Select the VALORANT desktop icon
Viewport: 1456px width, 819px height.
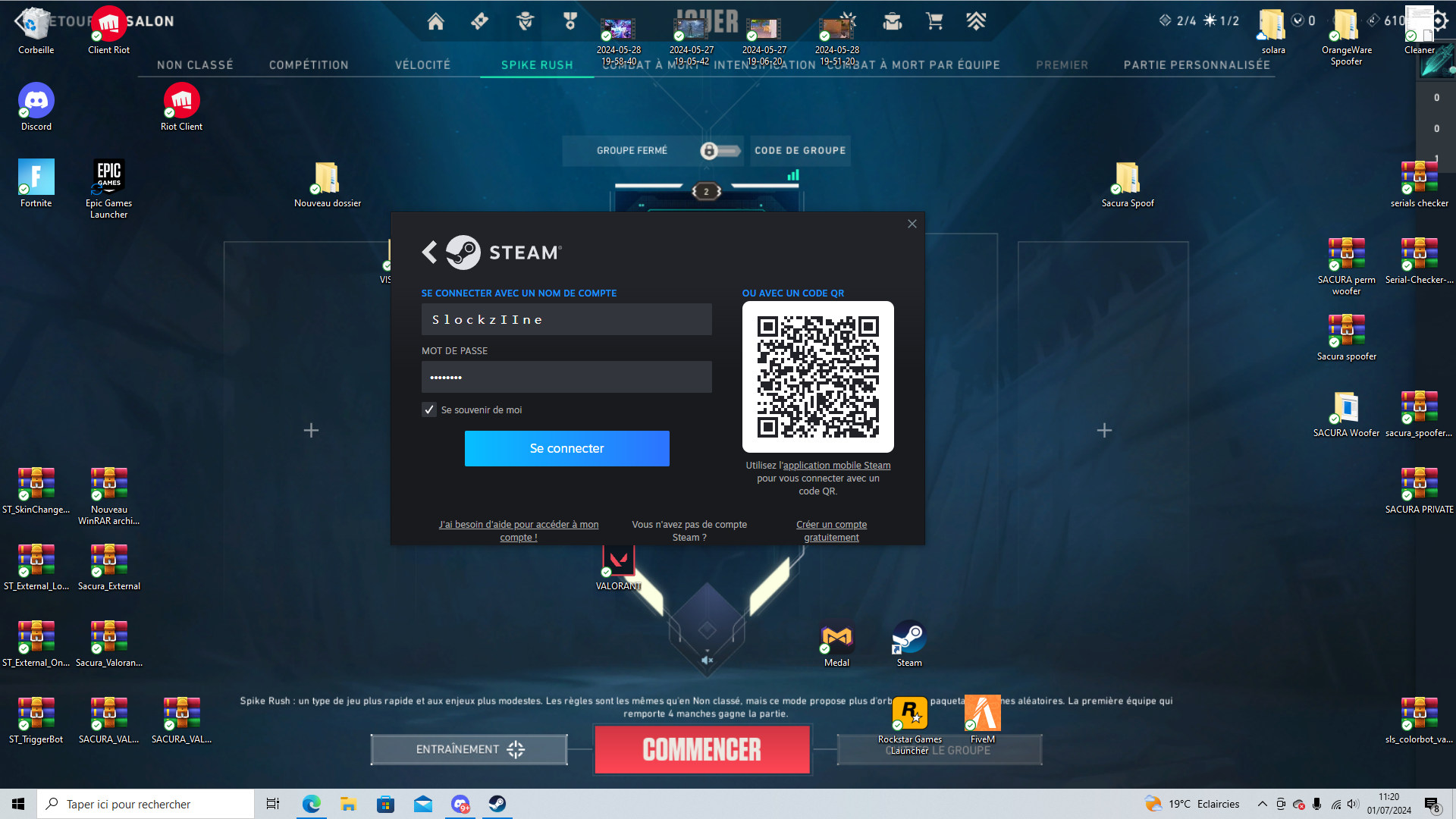coord(619,567)
